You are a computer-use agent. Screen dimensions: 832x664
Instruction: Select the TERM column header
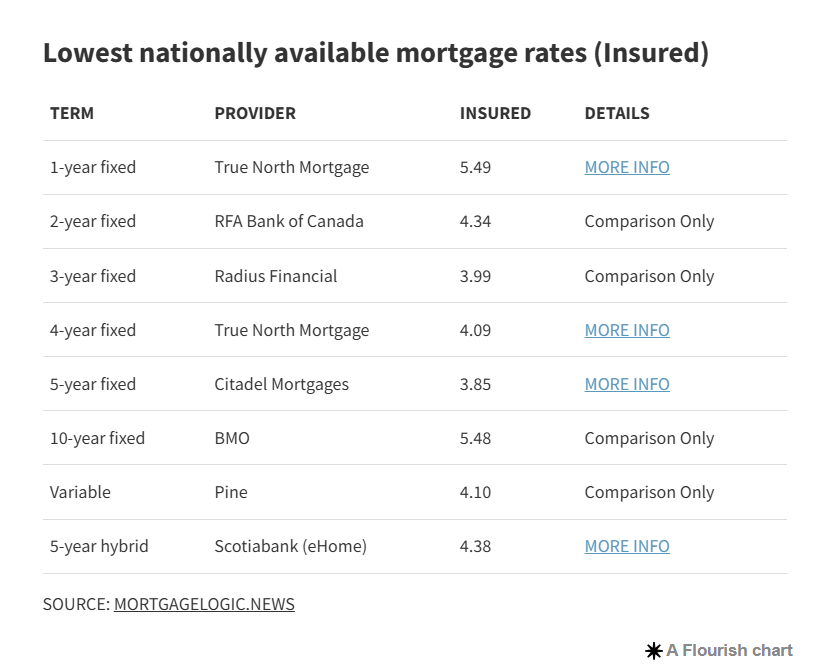(72, 114)
